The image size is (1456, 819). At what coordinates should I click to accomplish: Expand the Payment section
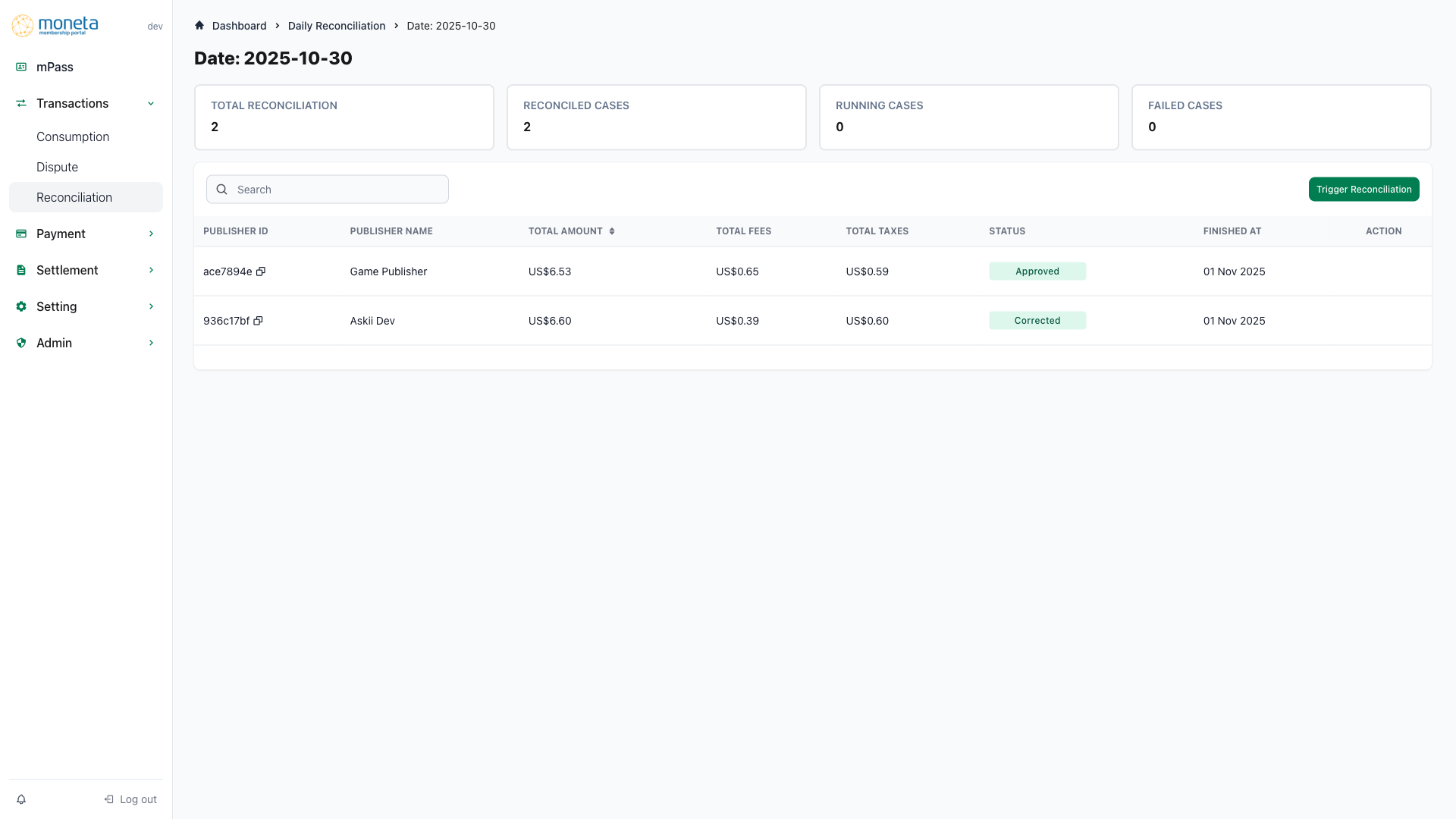tap(151, 234)
